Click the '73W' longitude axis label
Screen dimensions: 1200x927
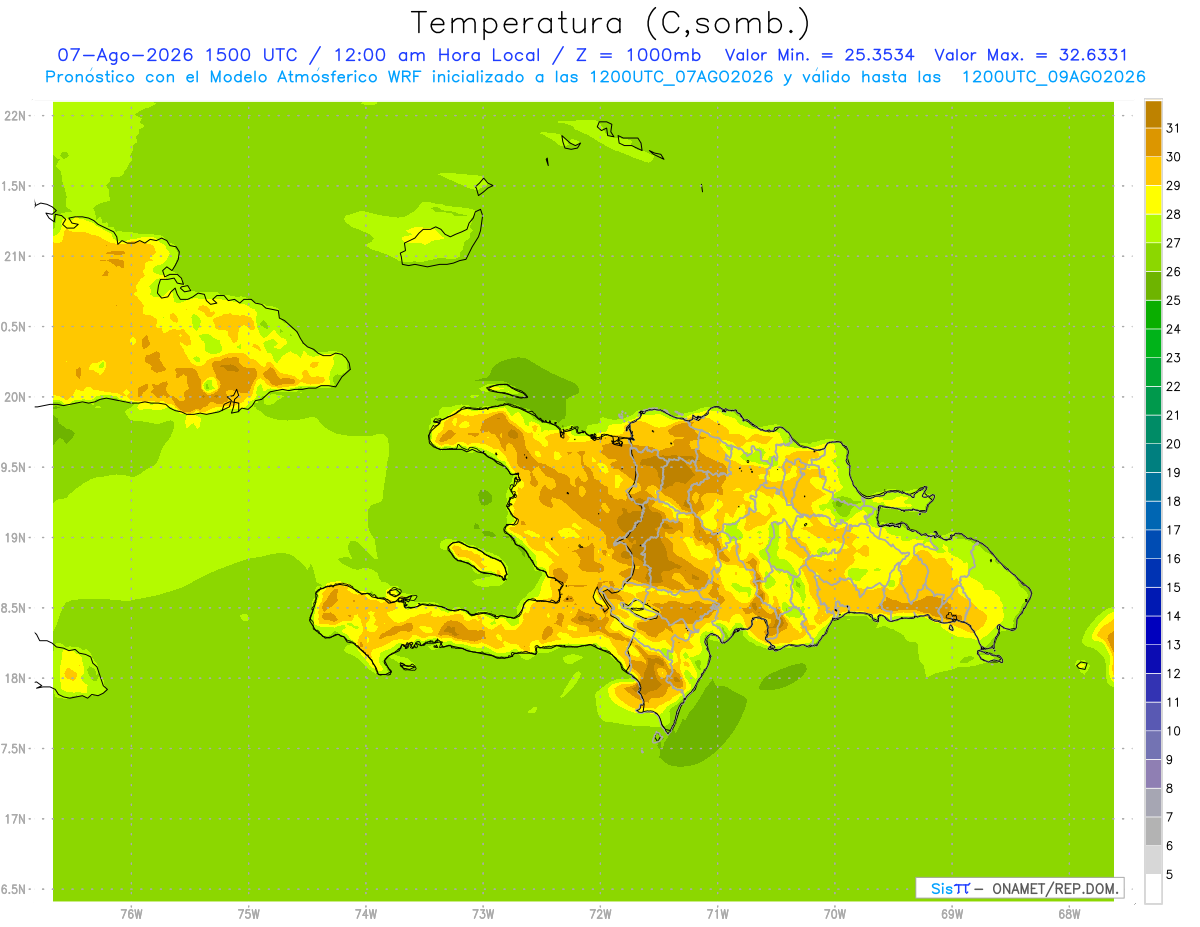point(483,914)
